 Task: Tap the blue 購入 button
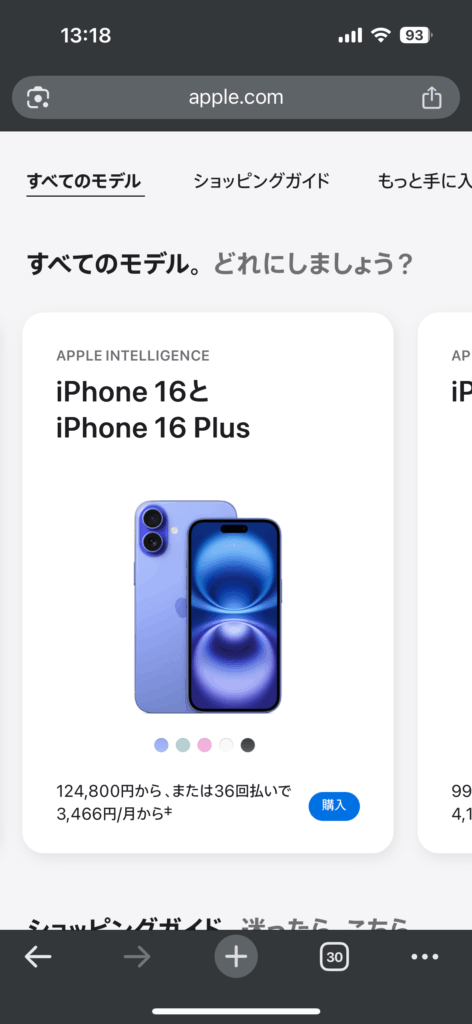pos(334,806)
